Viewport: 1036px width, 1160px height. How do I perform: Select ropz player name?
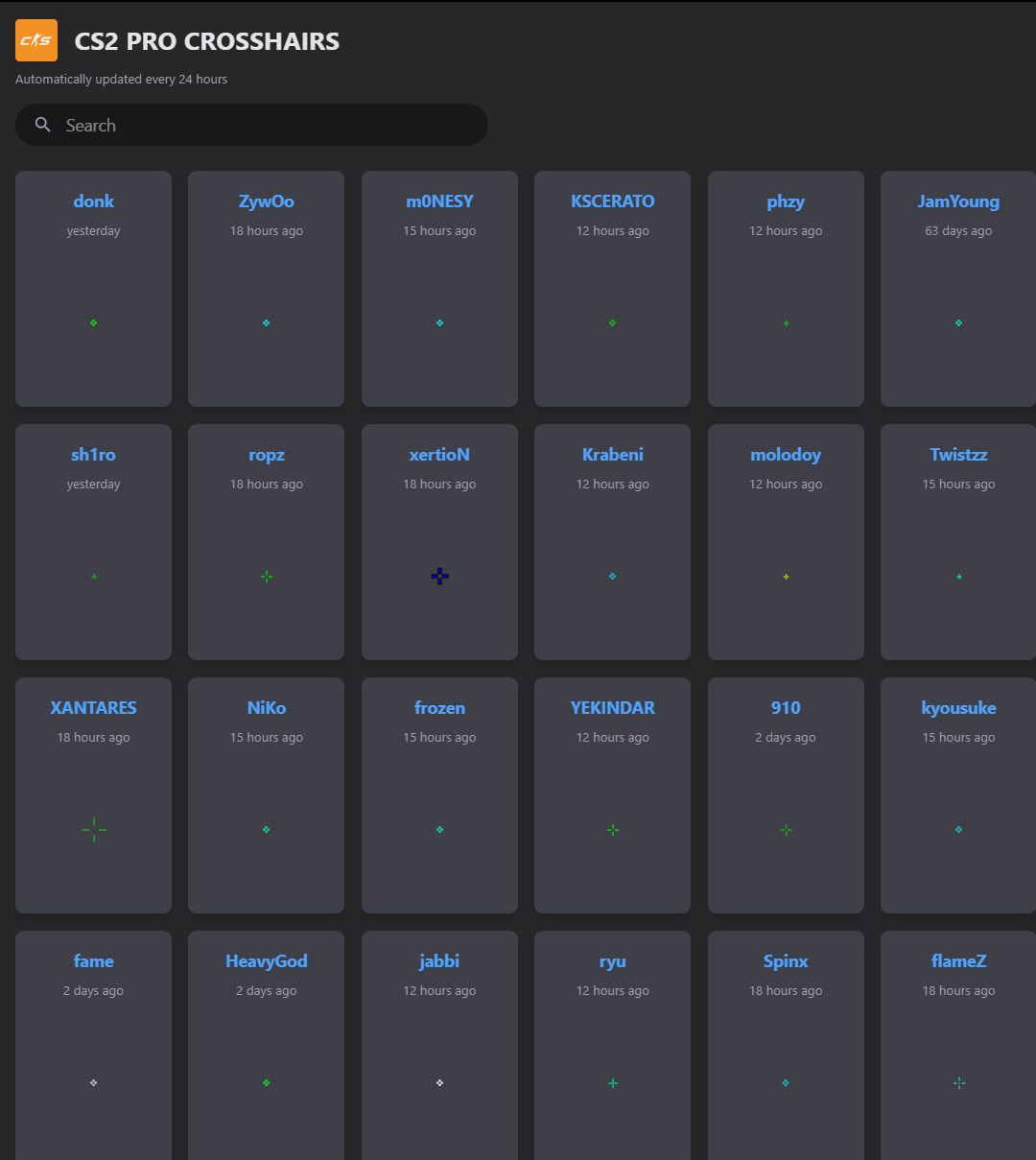[267, 455]
